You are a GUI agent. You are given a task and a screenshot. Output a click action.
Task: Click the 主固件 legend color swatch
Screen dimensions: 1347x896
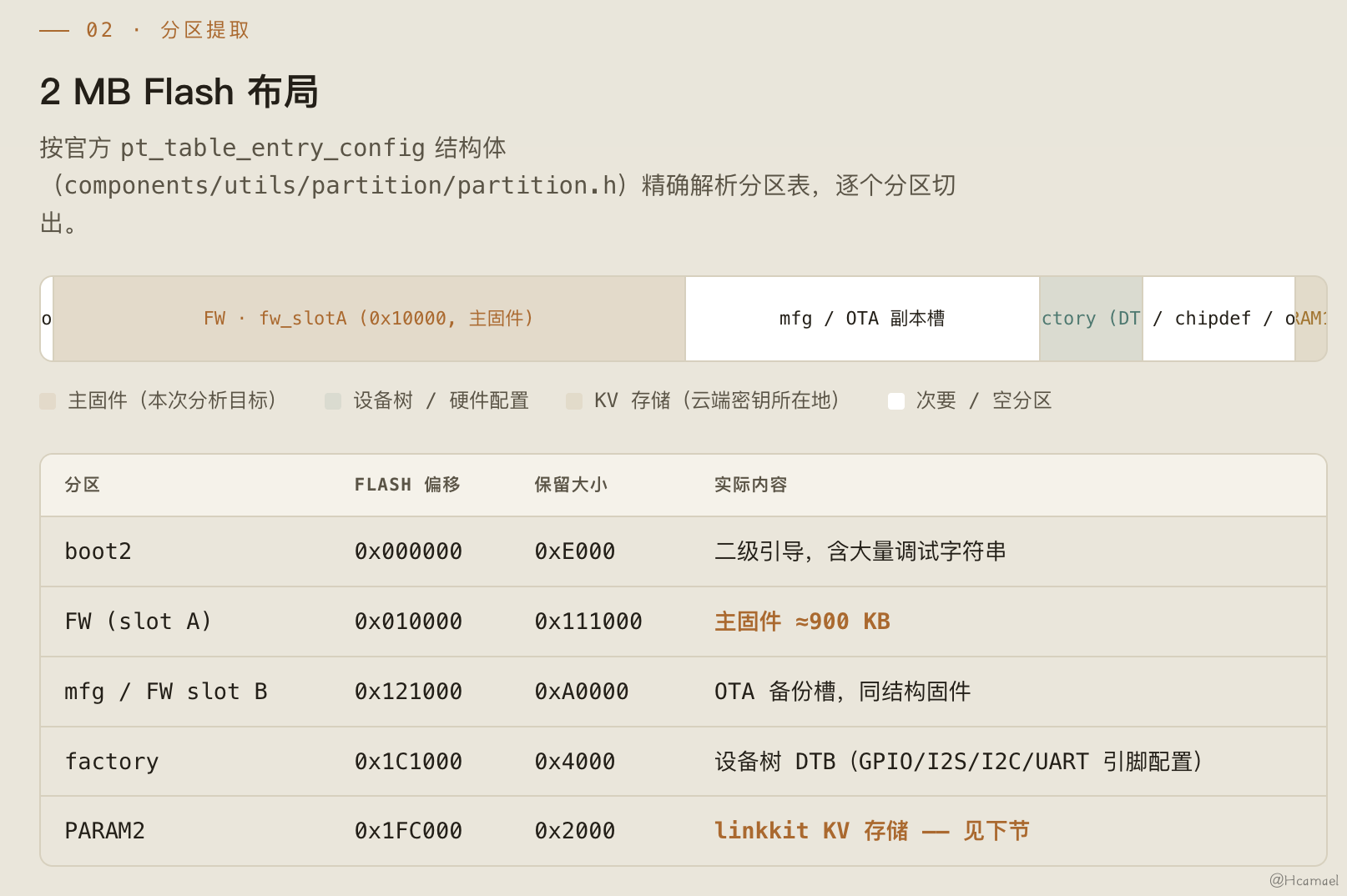pos(48,401)
